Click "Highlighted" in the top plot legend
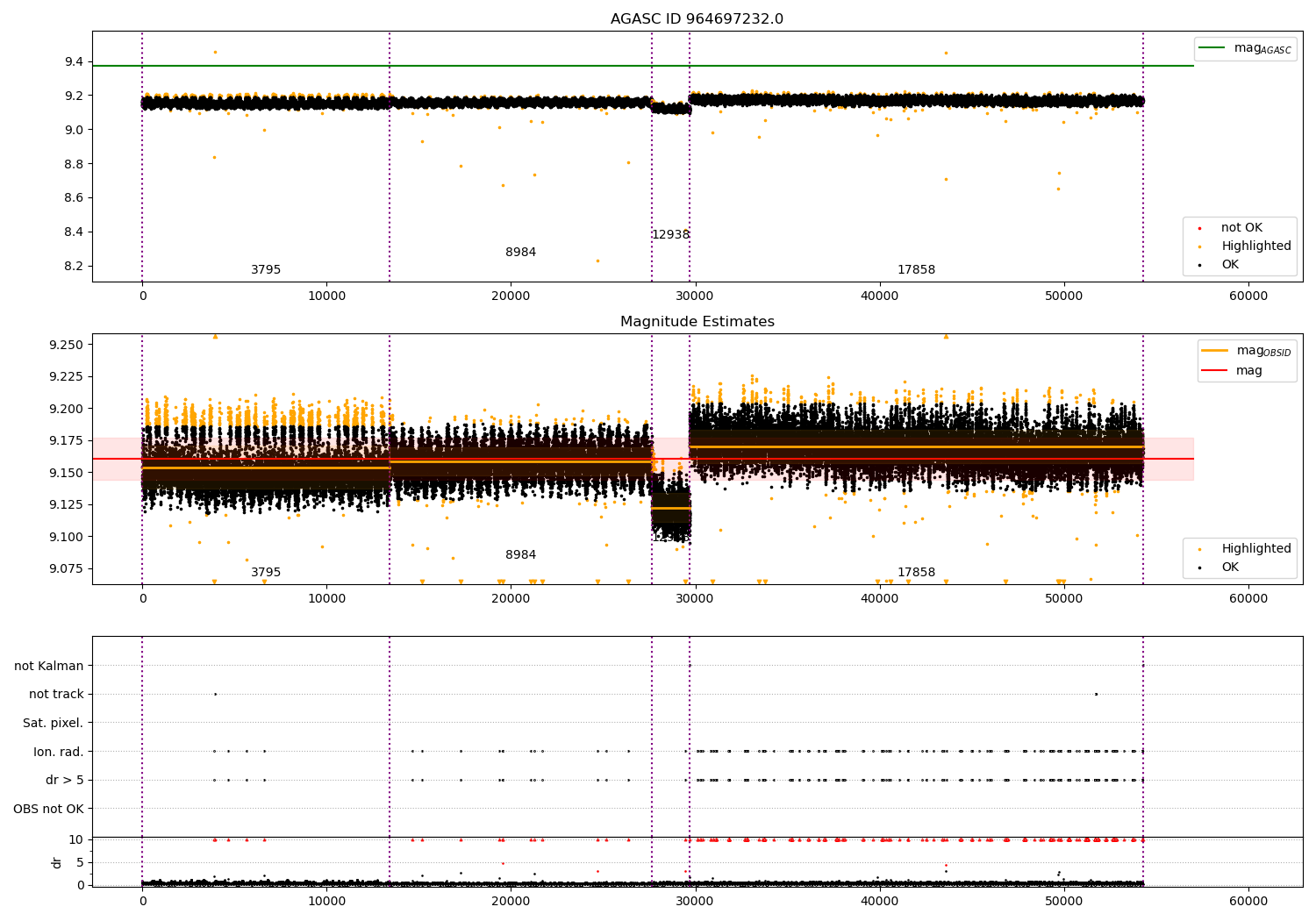 tap(1256, 246)
